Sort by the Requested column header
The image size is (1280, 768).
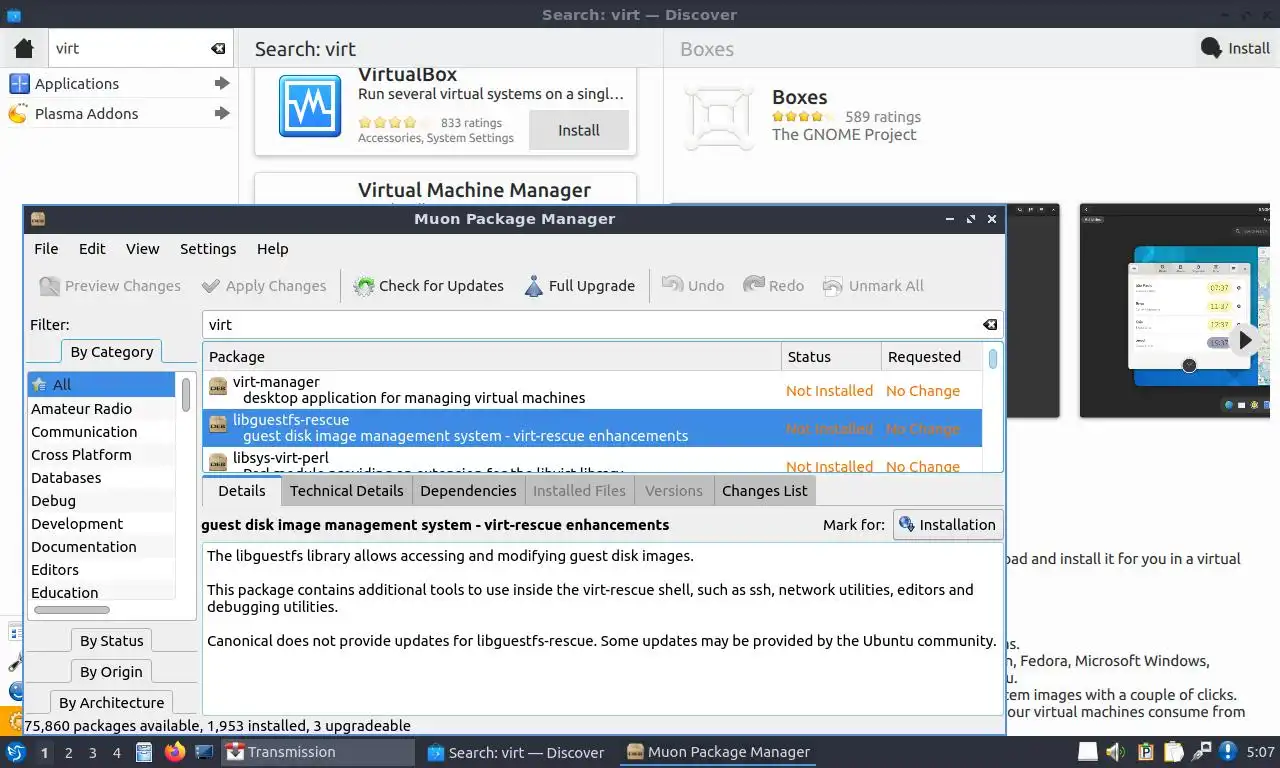(932, 357)
